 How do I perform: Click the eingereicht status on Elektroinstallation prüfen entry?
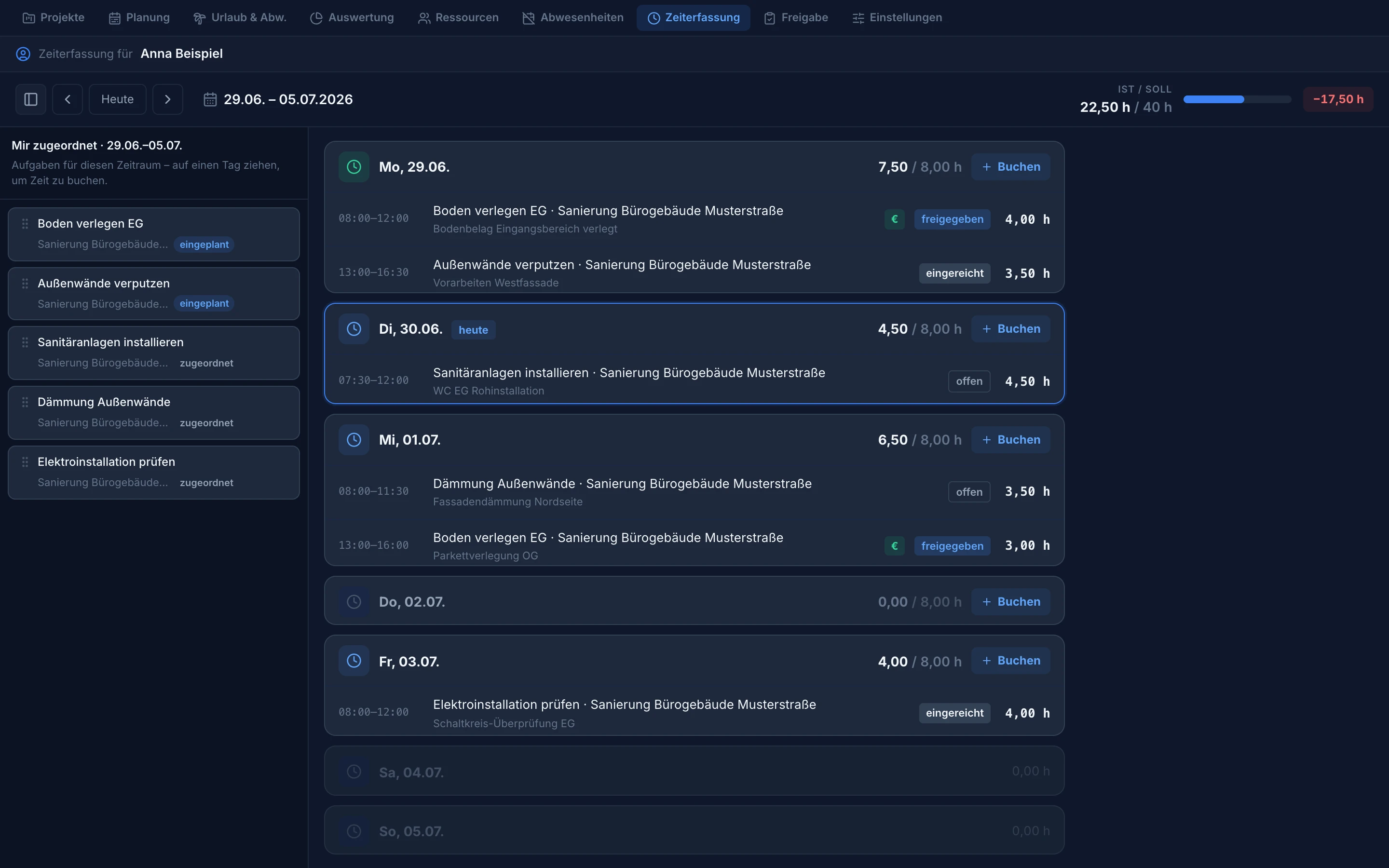[x=954, y=713]
